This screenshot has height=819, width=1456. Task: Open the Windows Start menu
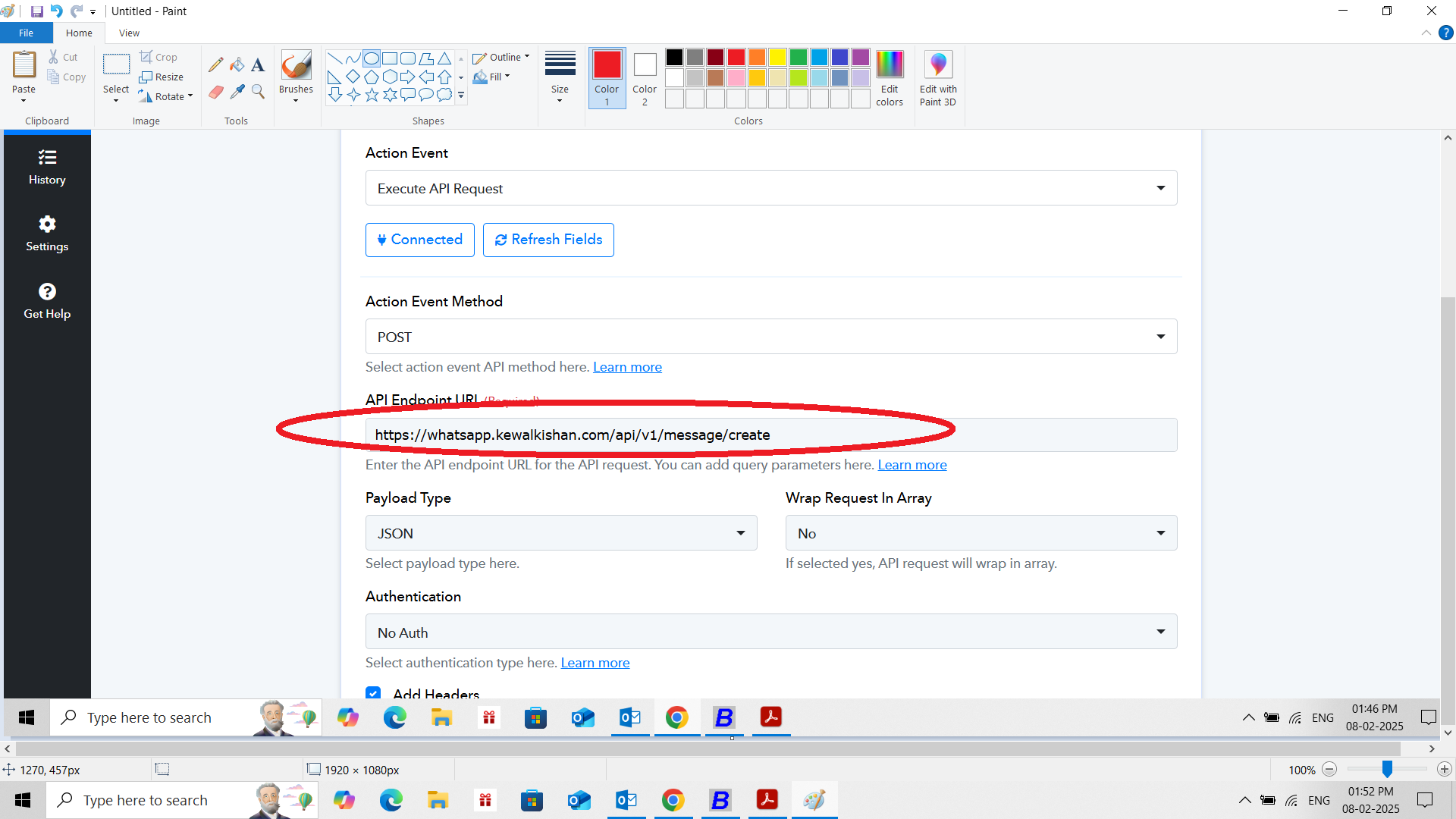pos(23,800)
